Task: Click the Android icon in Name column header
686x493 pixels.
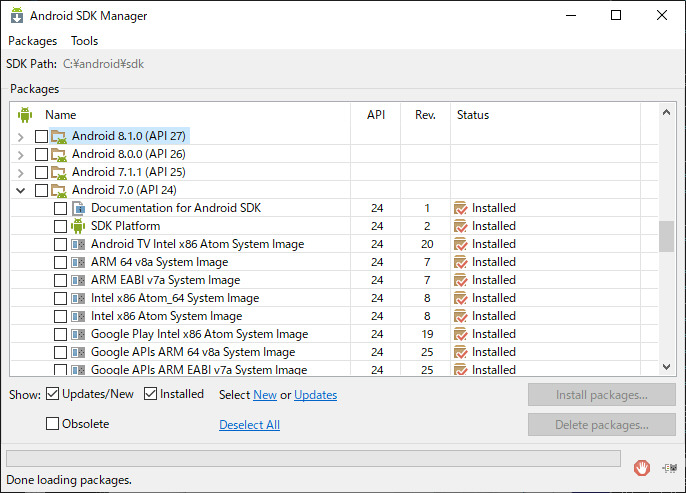Action: click(25, 115)
